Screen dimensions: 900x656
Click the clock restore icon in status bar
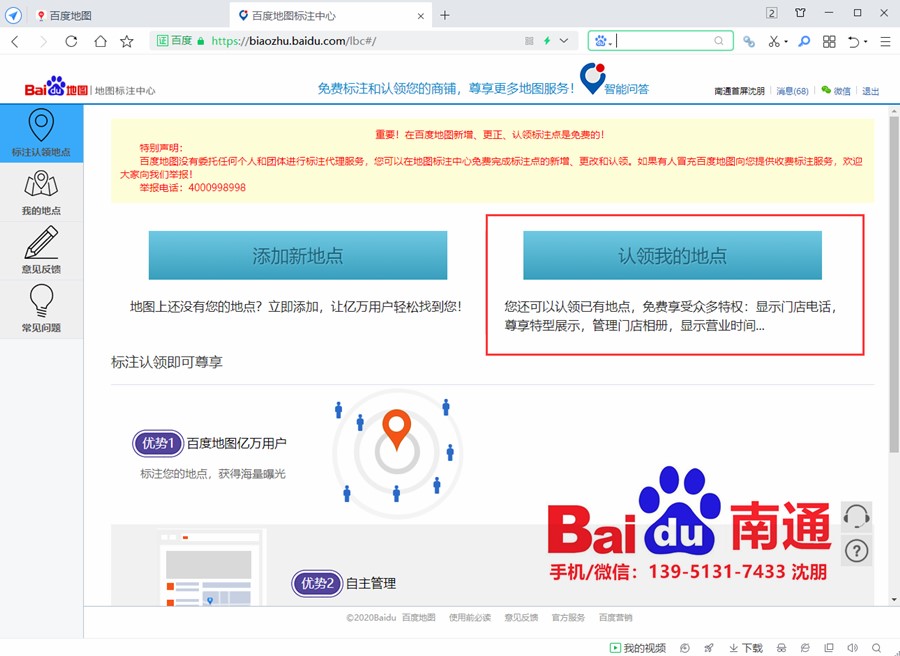[685, 648]
